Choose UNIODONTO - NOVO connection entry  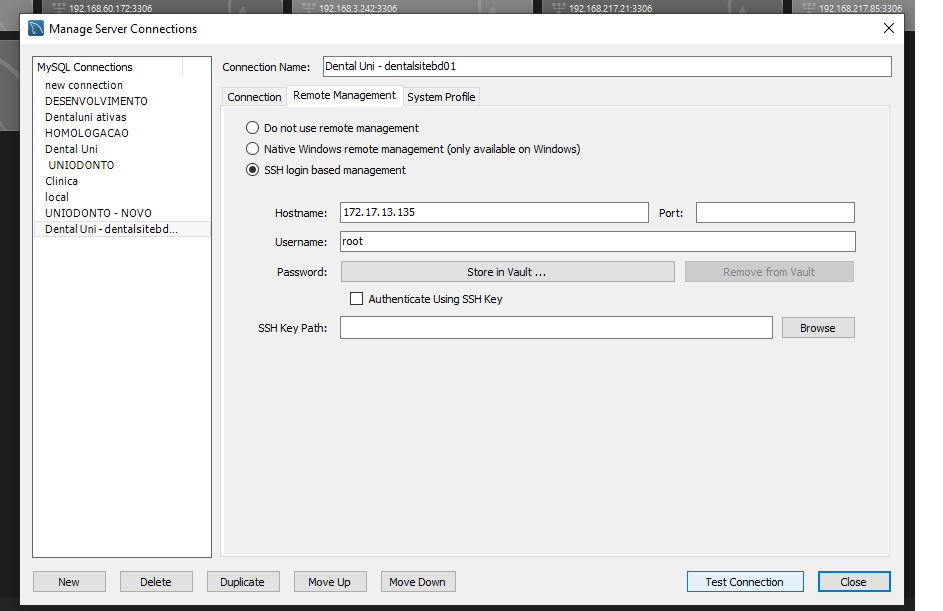coord(98,213)
